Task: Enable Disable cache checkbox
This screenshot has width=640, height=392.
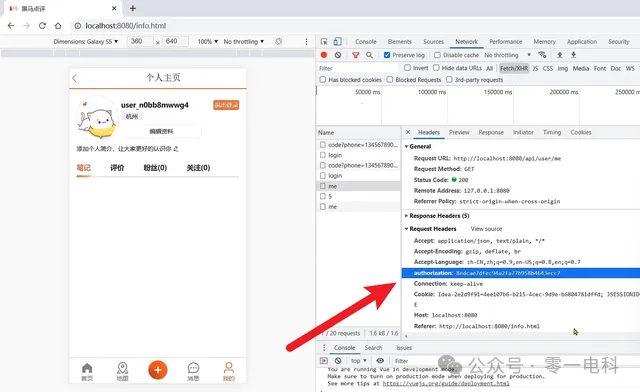Action: 437,55
